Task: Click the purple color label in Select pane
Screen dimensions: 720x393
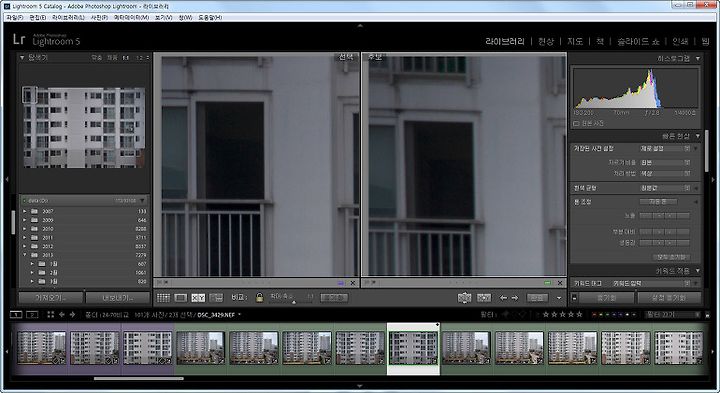Action: tap(341, 283)
